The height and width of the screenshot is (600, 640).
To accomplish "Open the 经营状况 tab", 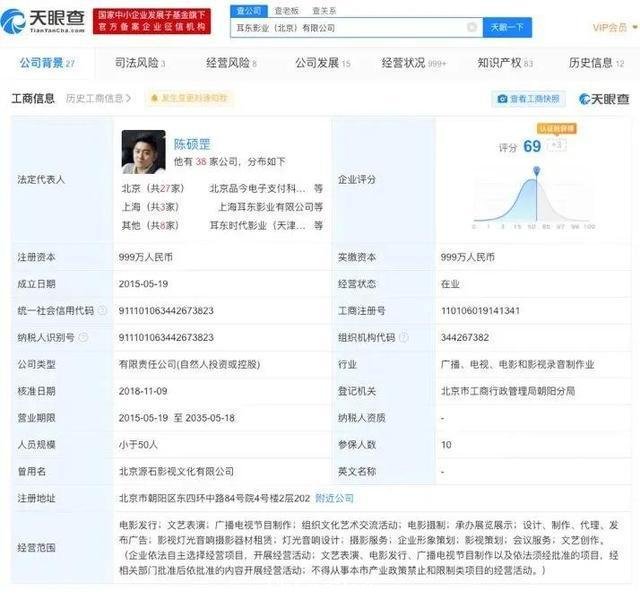I will click(x=414, y=63).
